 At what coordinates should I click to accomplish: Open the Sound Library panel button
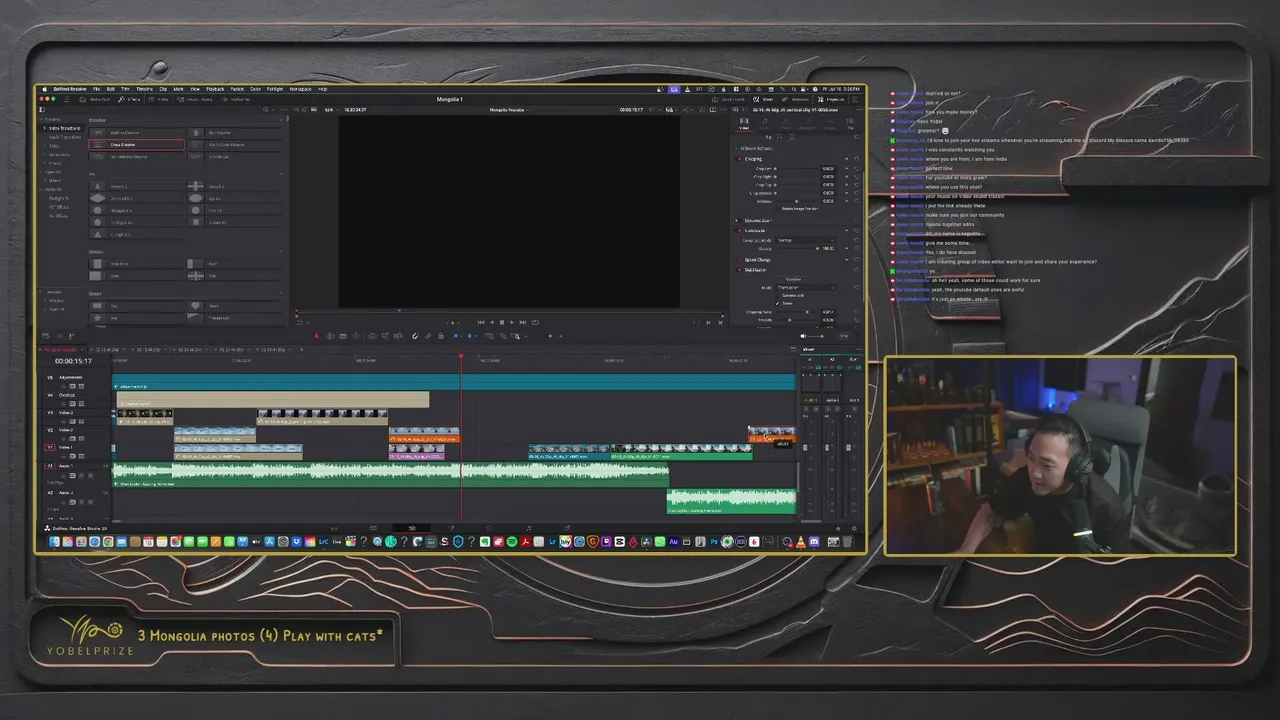195,99
